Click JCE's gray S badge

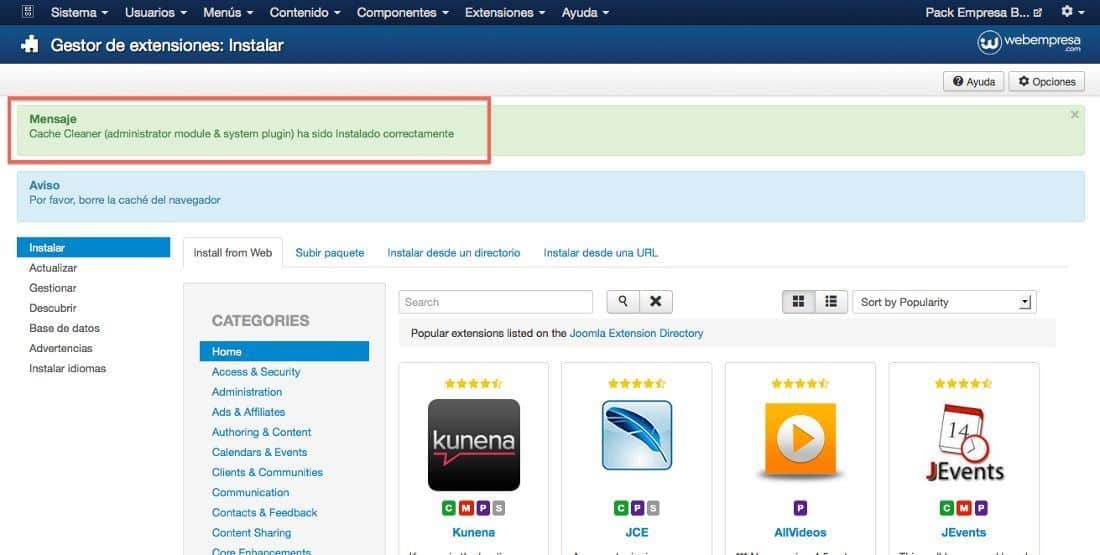[653, 508]
